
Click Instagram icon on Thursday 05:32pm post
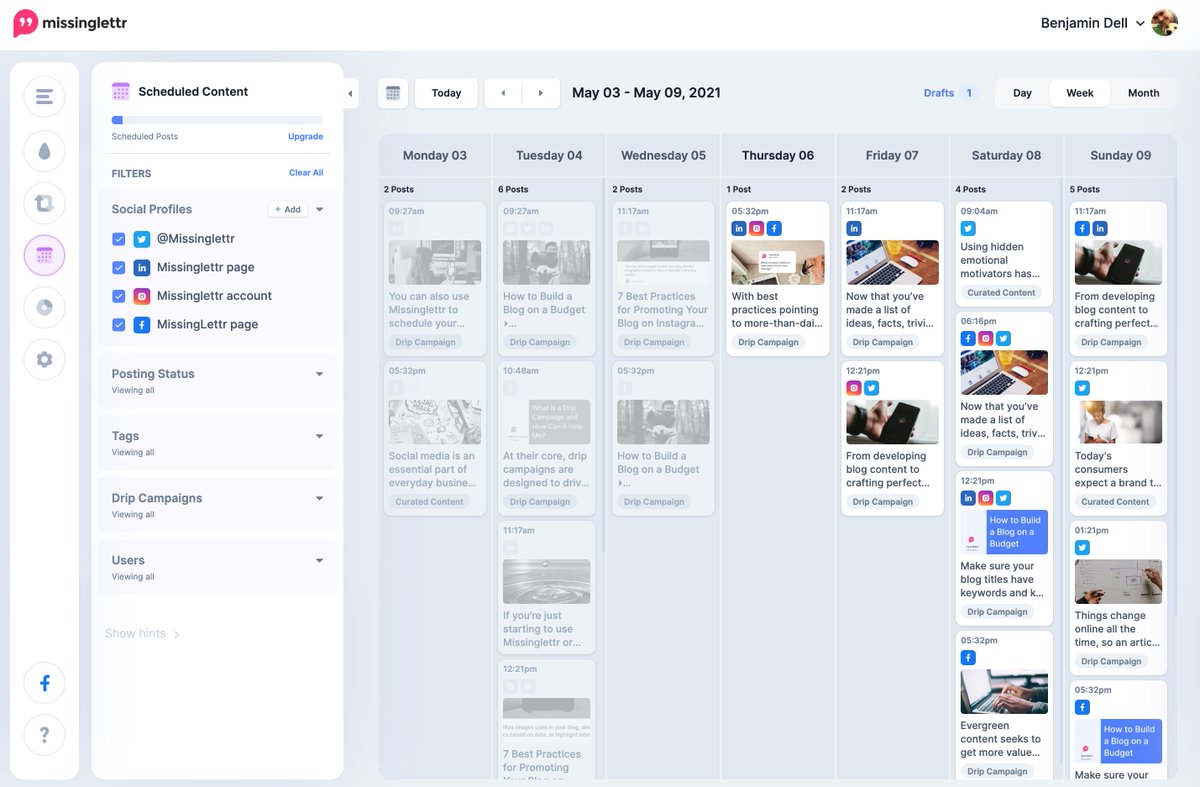[757, 229]
